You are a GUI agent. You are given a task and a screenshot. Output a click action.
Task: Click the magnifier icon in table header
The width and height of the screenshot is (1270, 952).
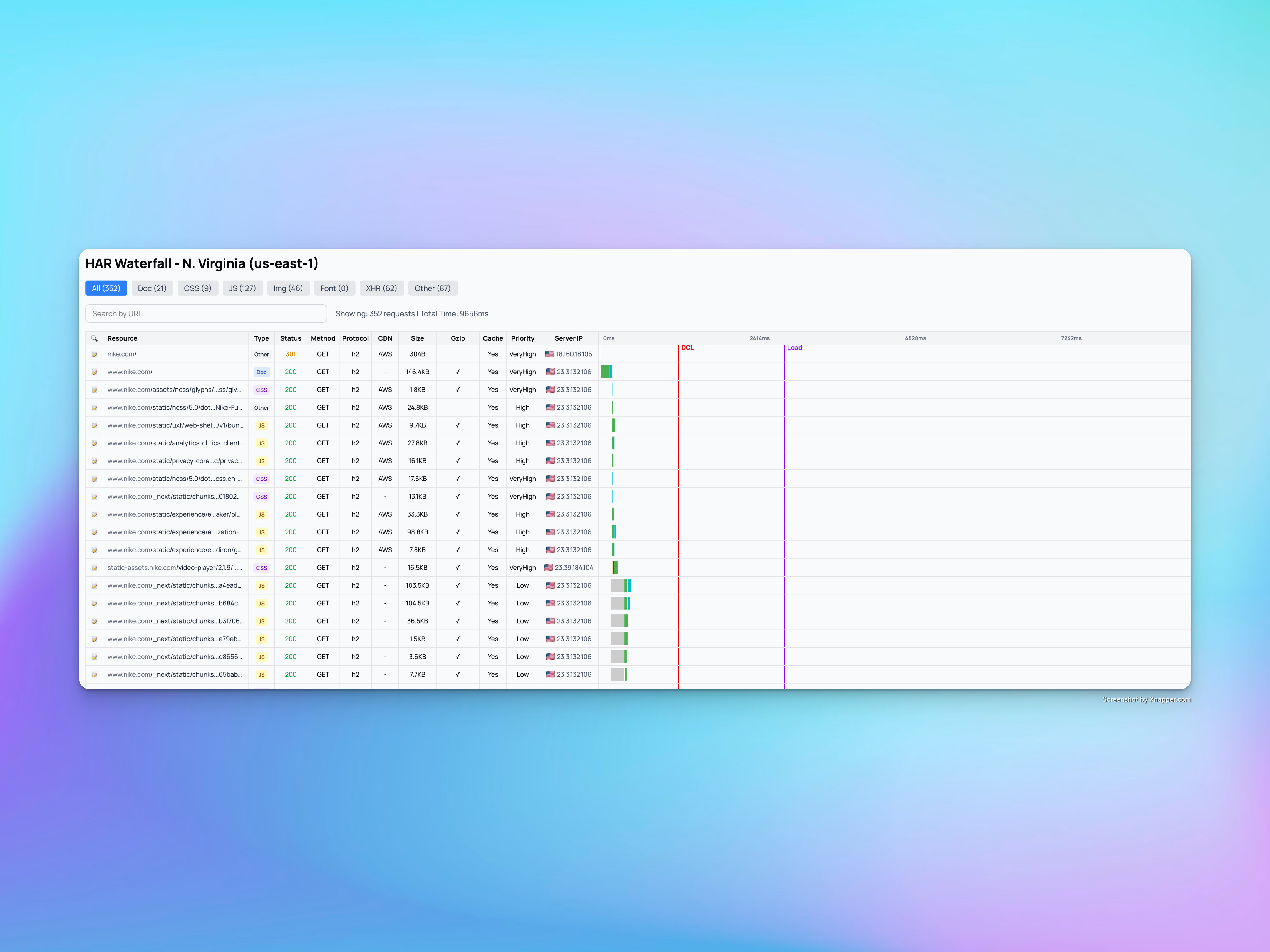click(94, 338)
